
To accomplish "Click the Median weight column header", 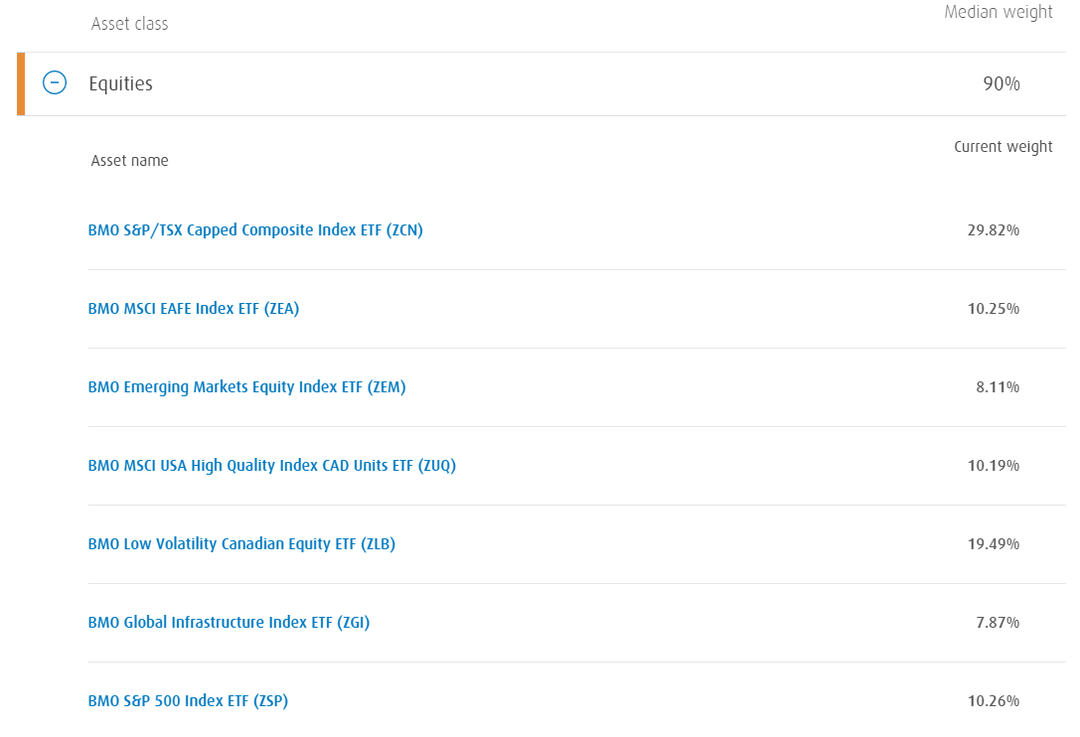I will pyautogui.click(x=998, y=12).
